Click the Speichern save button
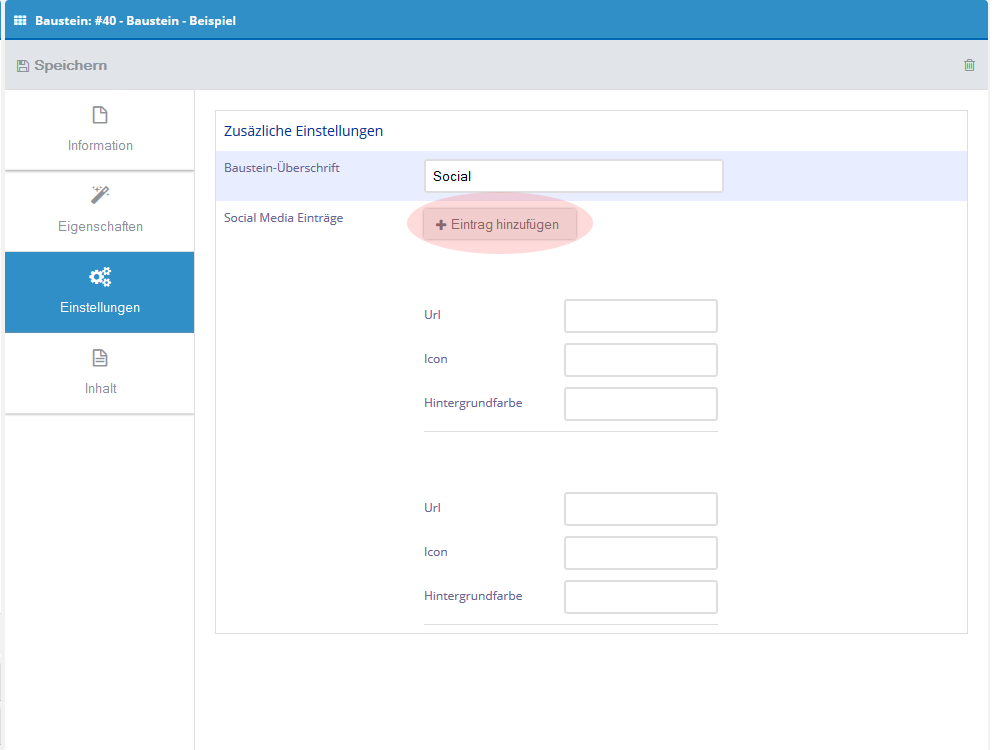 coord(62,66)
